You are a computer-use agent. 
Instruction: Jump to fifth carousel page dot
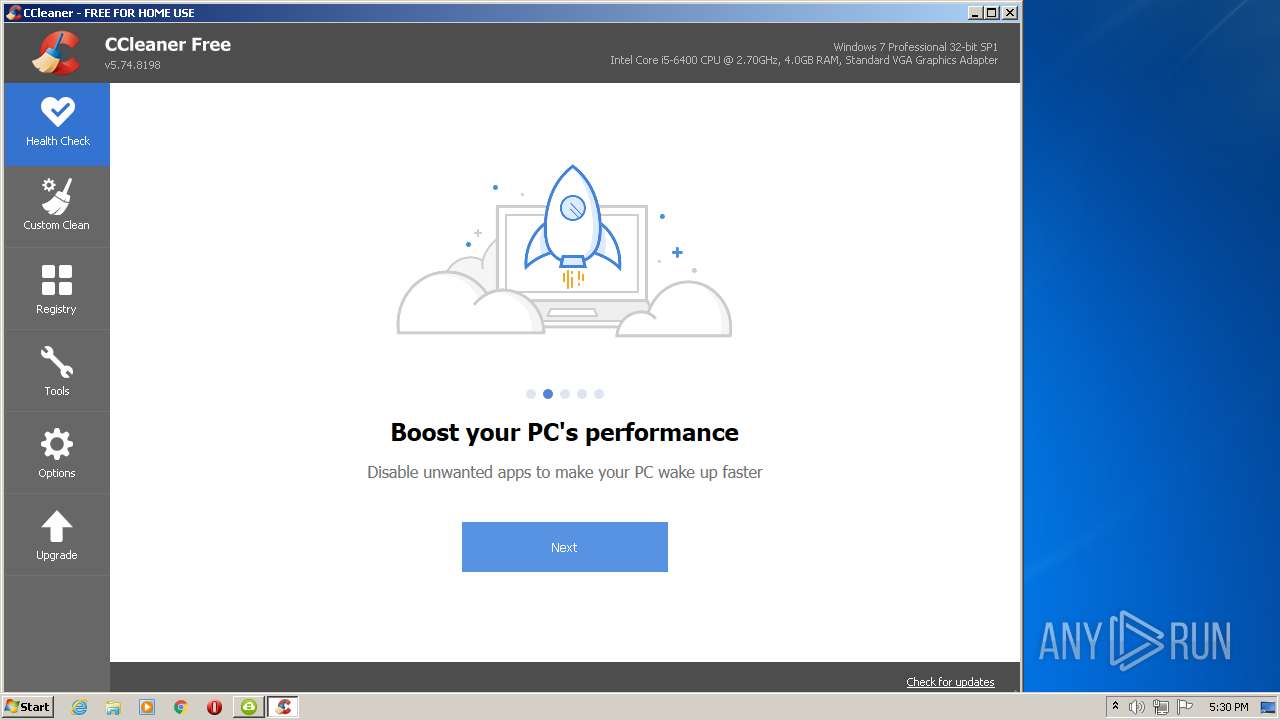point(599,394)
